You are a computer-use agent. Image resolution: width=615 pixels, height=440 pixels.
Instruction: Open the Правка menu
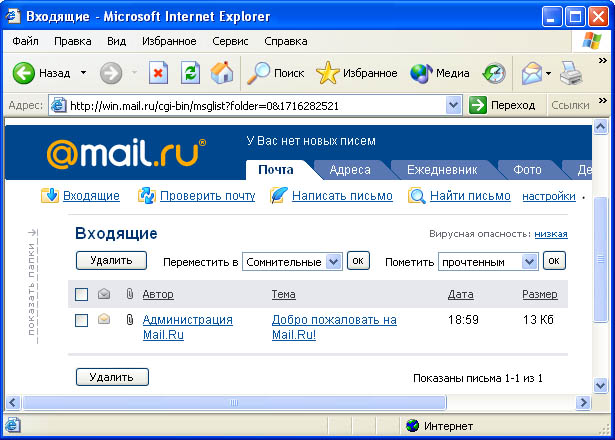[x=73, y=41]
